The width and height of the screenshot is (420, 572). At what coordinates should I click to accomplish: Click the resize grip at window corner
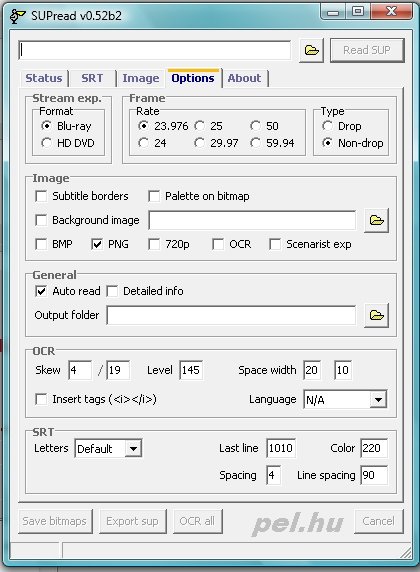(405, 551)
